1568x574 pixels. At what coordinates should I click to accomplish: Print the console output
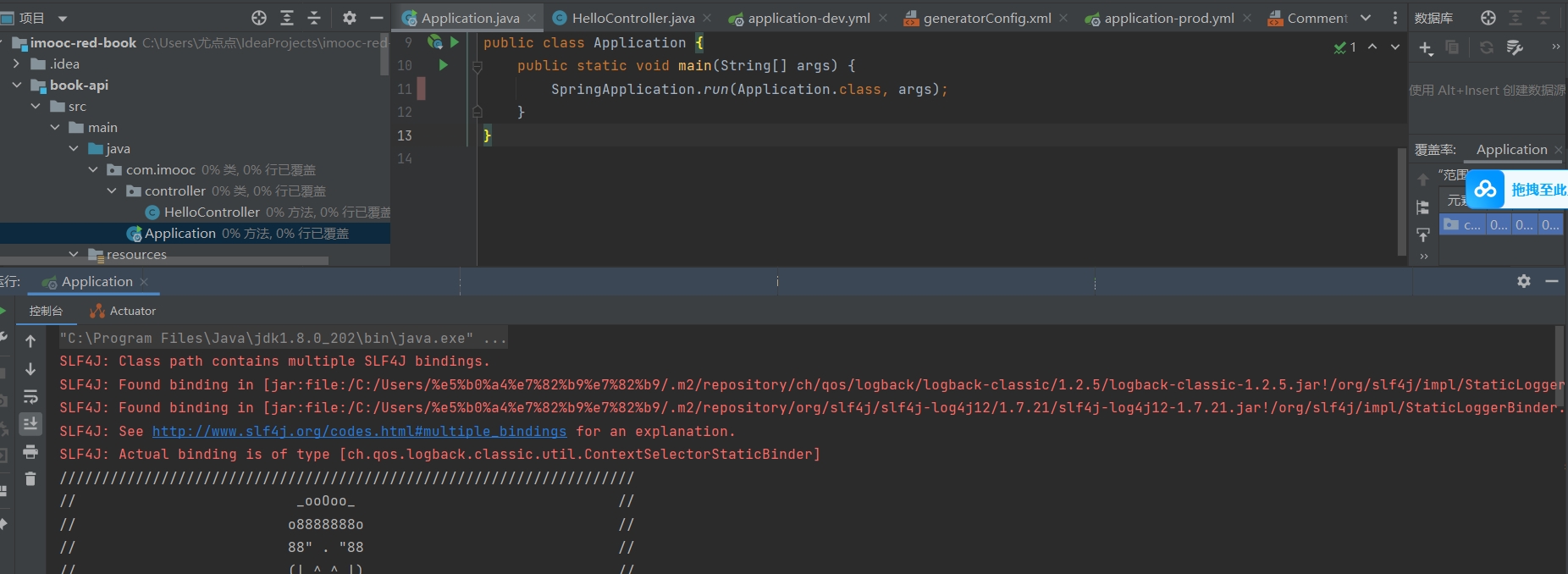[x=30, y=451]
